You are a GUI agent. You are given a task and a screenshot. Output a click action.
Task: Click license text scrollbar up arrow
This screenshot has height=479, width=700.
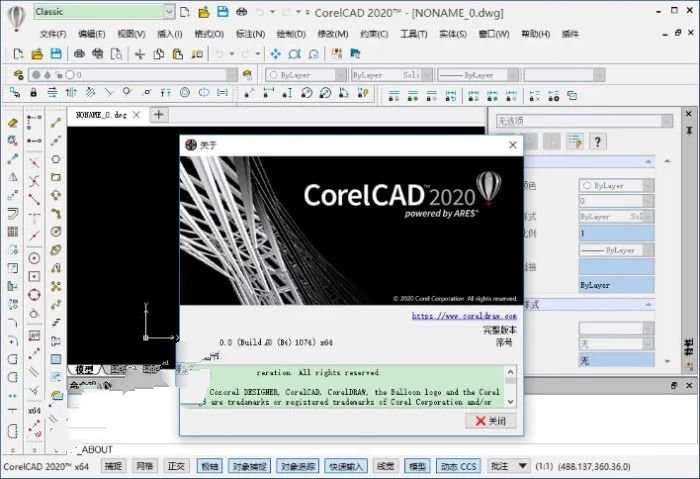511,371
